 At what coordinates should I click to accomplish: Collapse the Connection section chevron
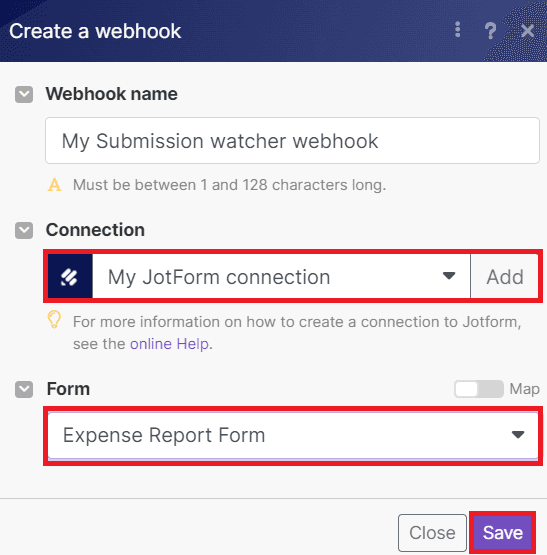(x=24, y=230)
